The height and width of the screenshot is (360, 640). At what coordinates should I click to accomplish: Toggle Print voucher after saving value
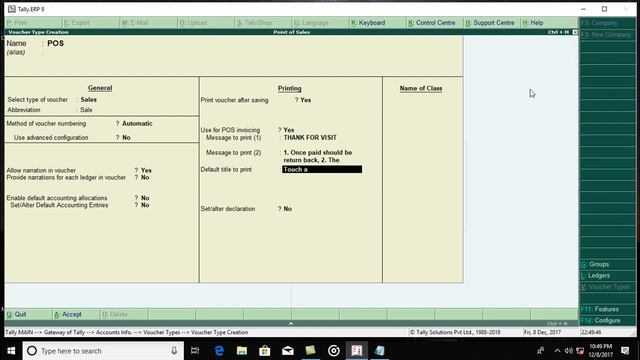click(x=306, y=100)
